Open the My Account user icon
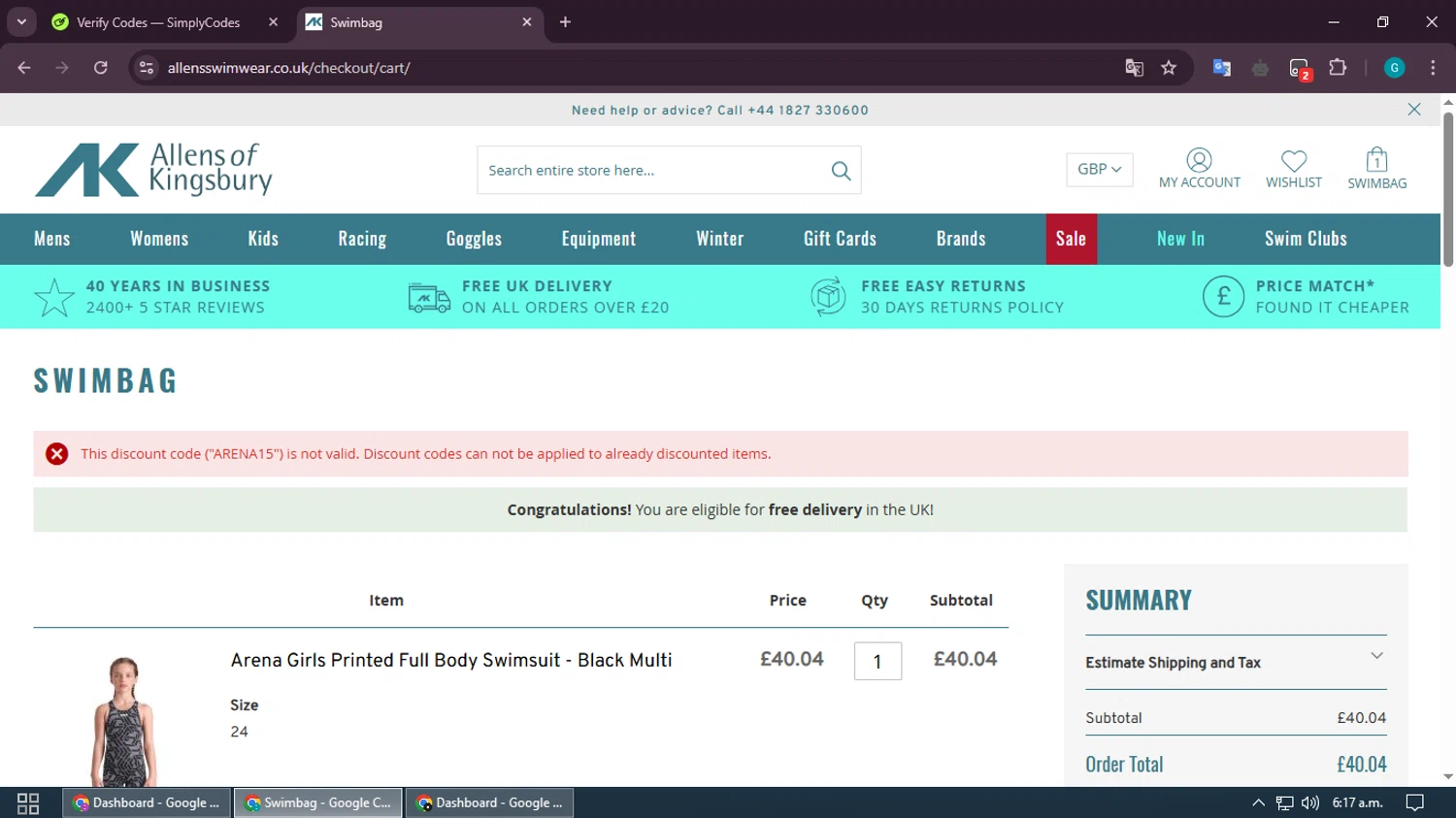Image resolution: width=1456 pixels, height=818 pixels. [1199, 160]
